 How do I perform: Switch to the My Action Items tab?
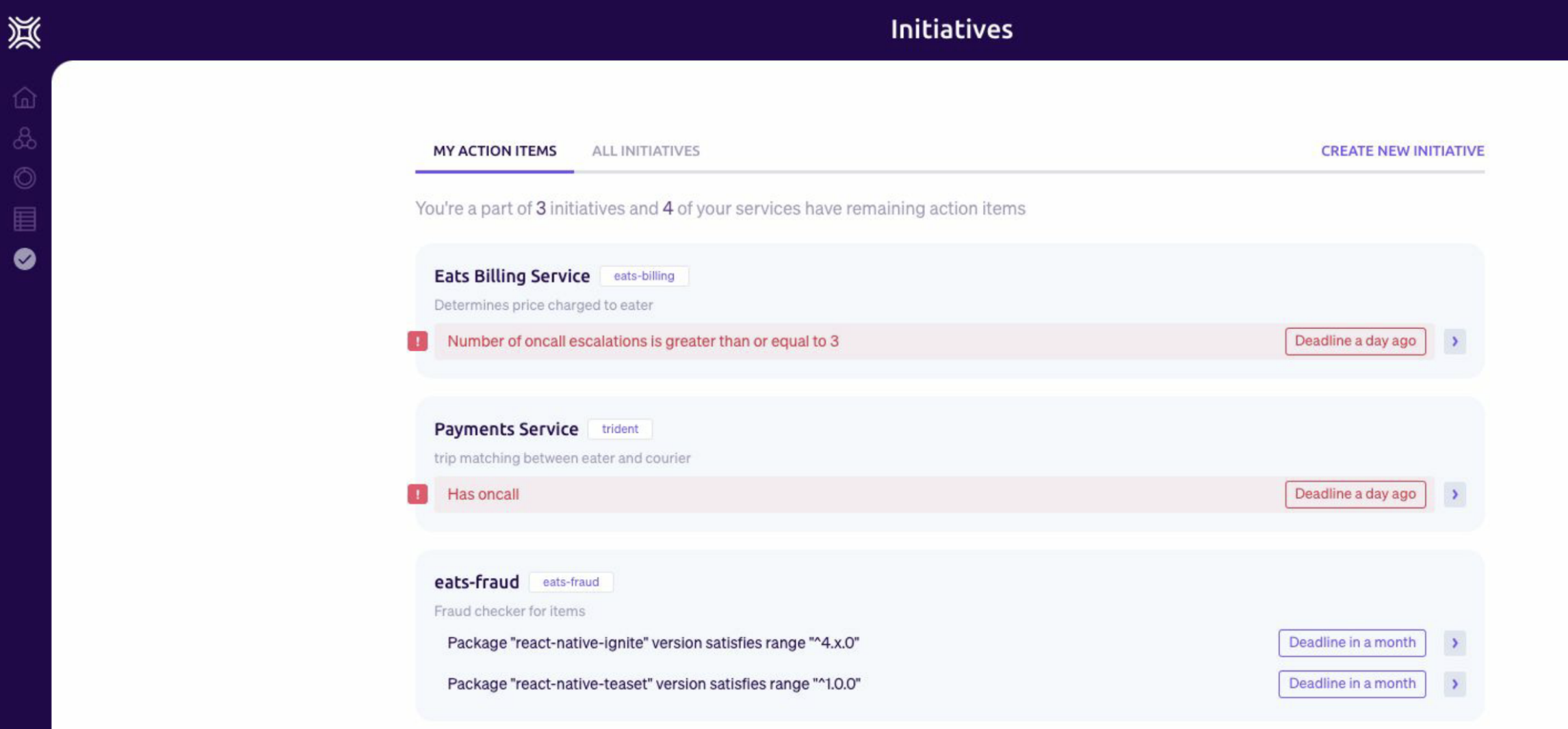pos(495,151)
